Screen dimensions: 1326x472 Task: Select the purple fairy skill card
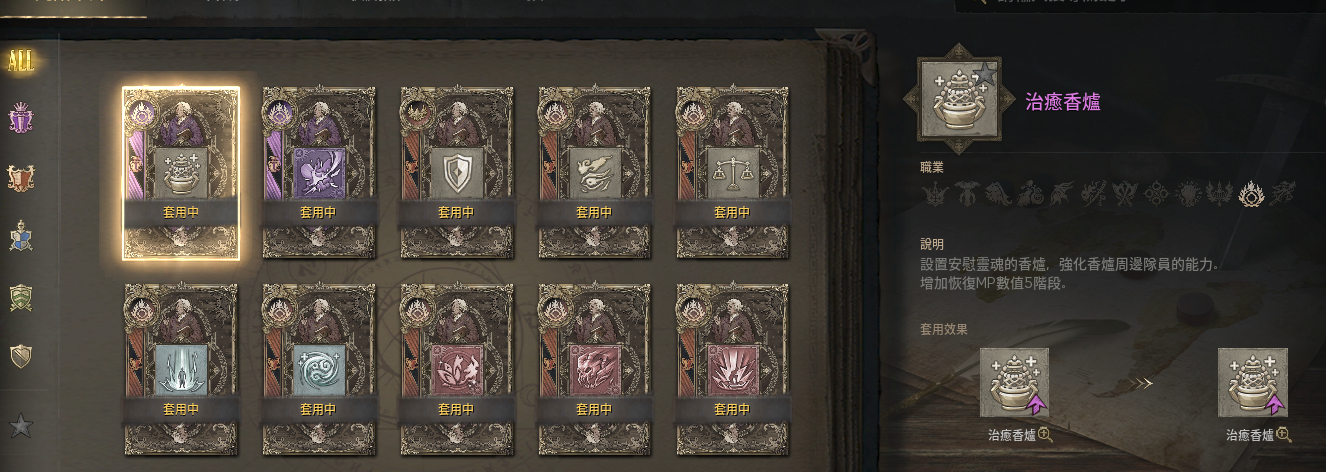(319, 172)
